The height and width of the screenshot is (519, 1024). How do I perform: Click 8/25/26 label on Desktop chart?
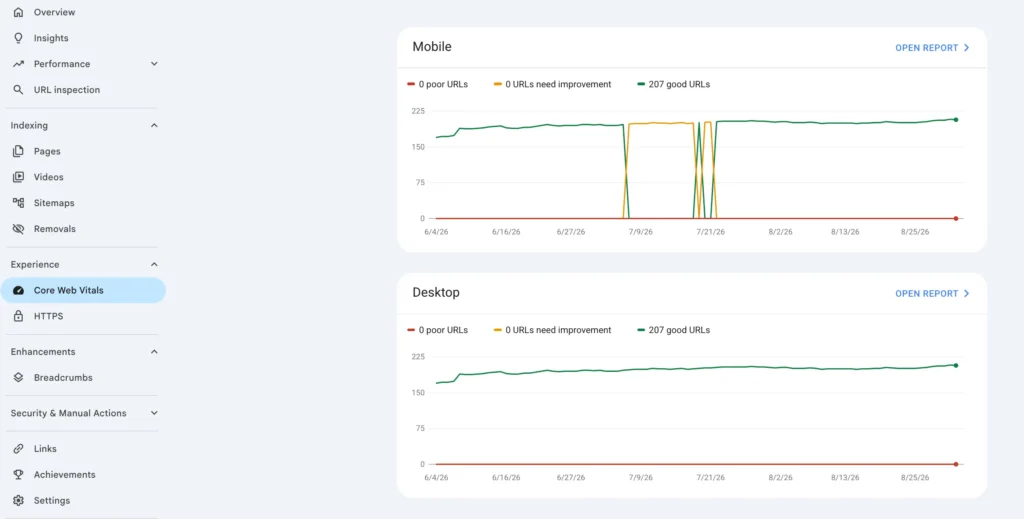pyautogui.click(x=915, y=478)
